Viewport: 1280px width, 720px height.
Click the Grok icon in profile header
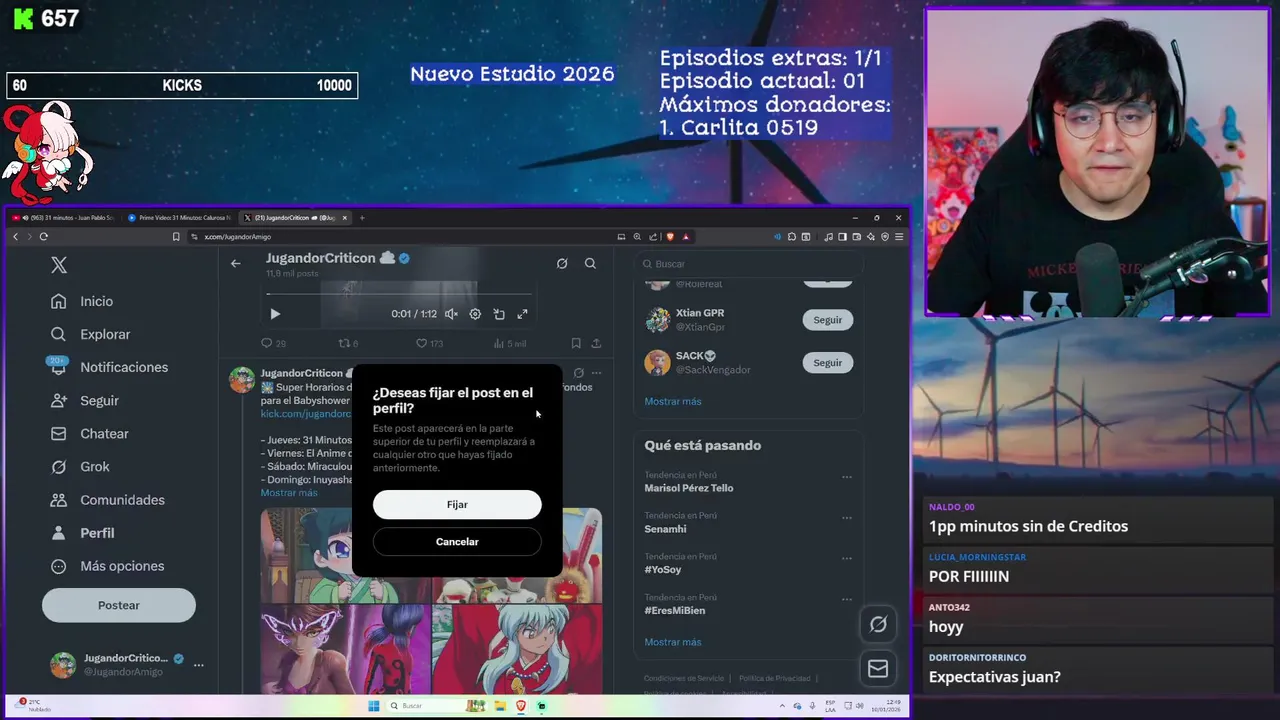562,263
